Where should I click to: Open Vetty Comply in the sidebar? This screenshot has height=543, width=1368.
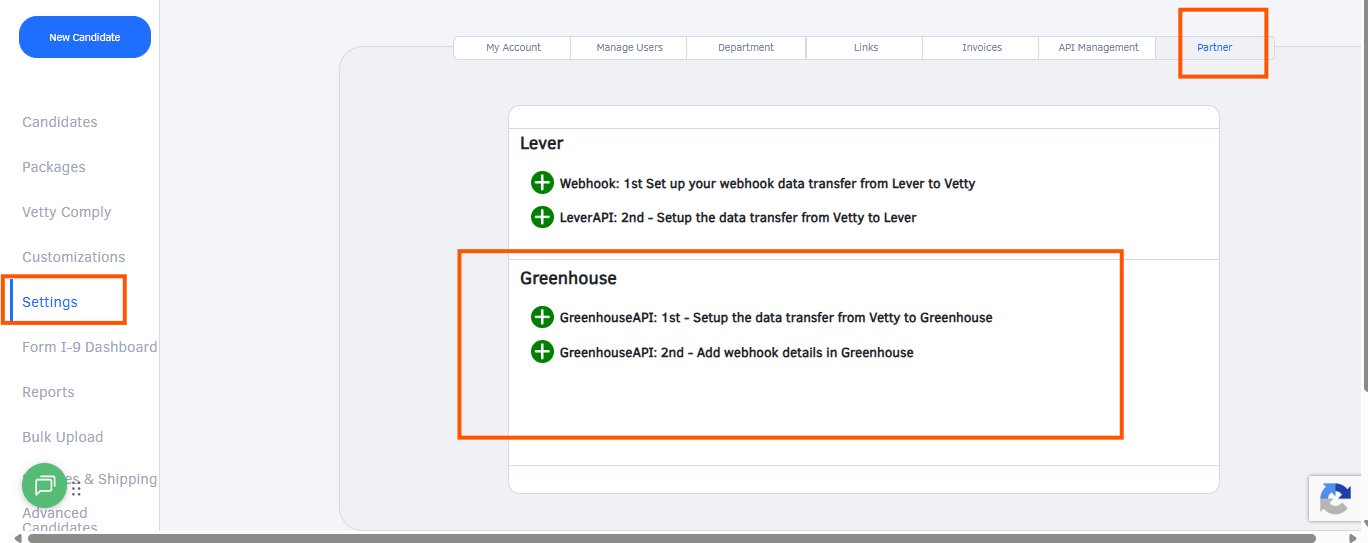(67, 212)
